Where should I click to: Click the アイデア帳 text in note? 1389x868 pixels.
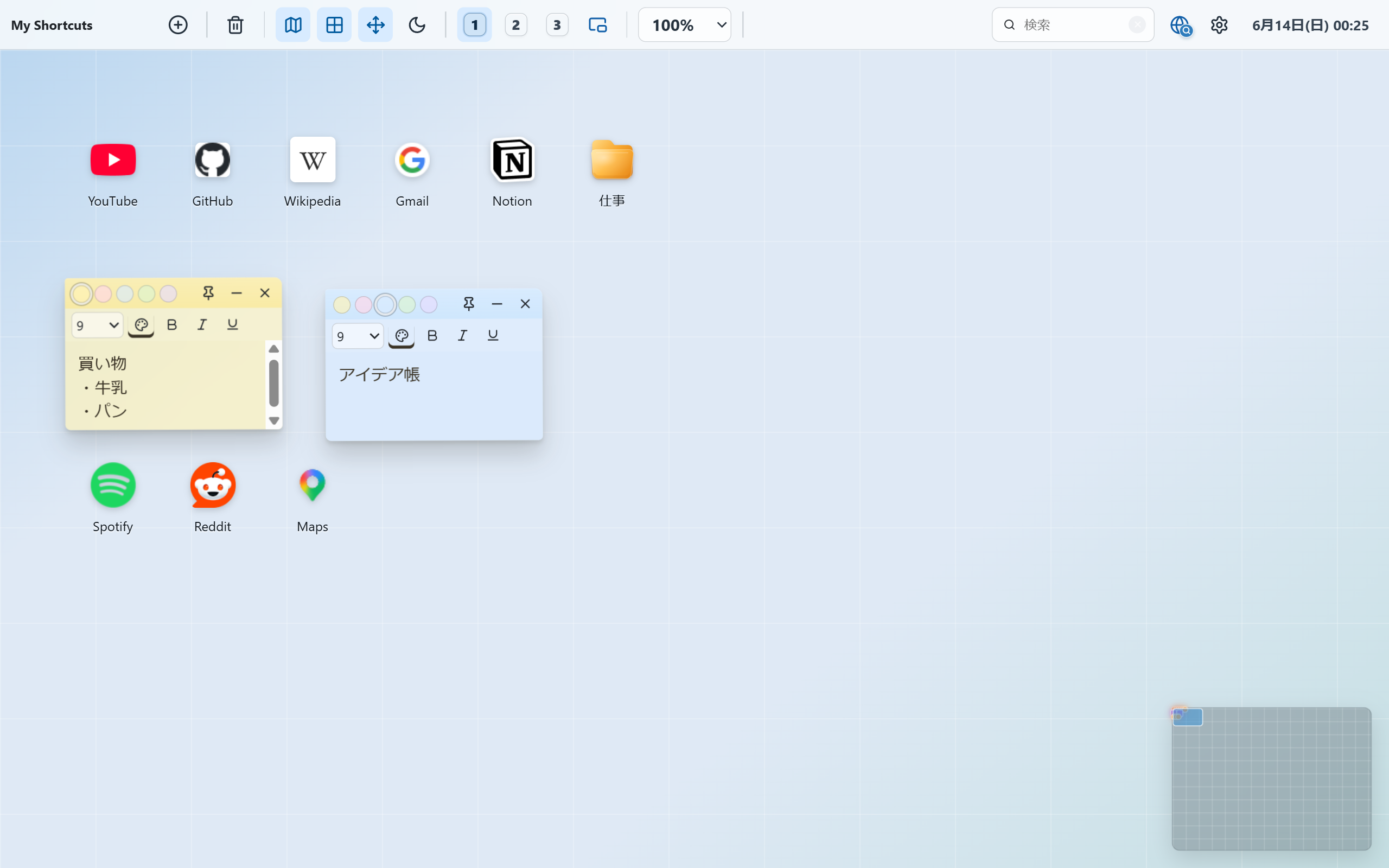click(x=379, y=375)
